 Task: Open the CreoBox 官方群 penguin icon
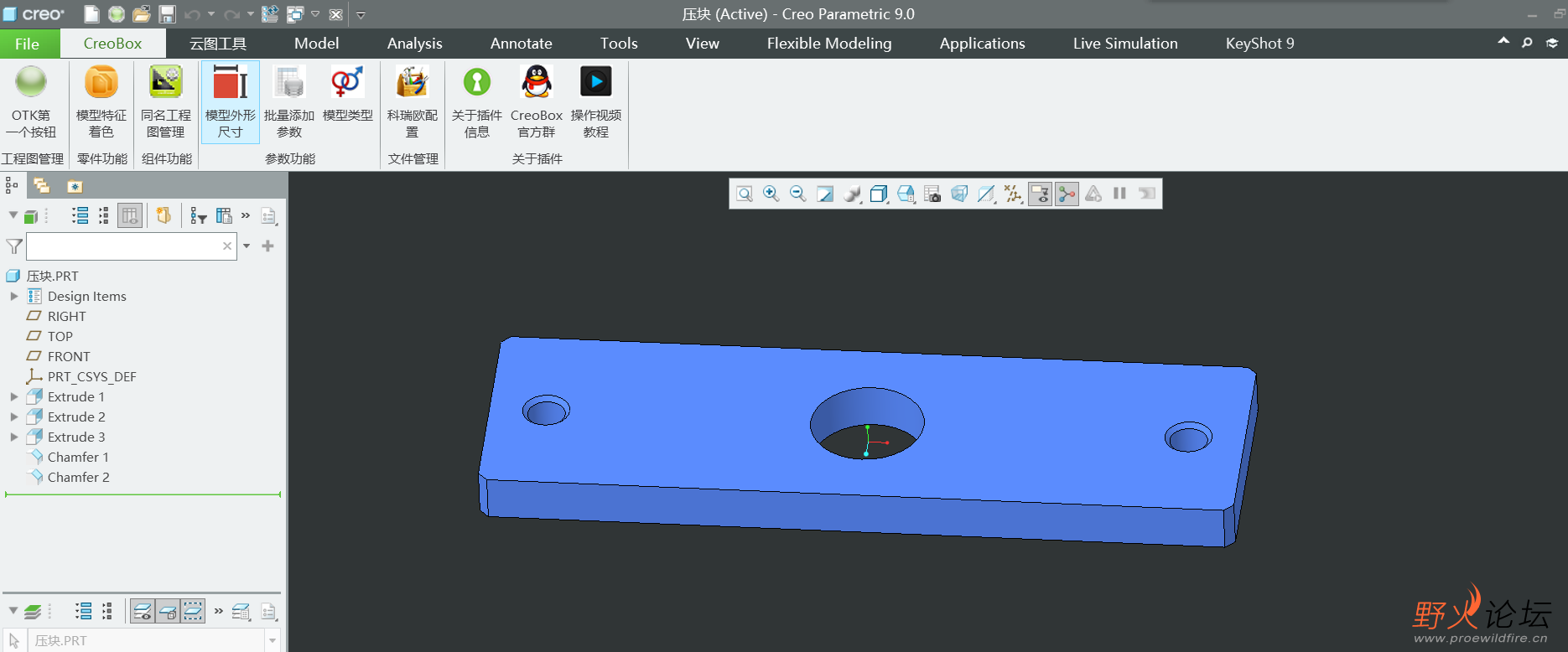[x=537, y=82]
